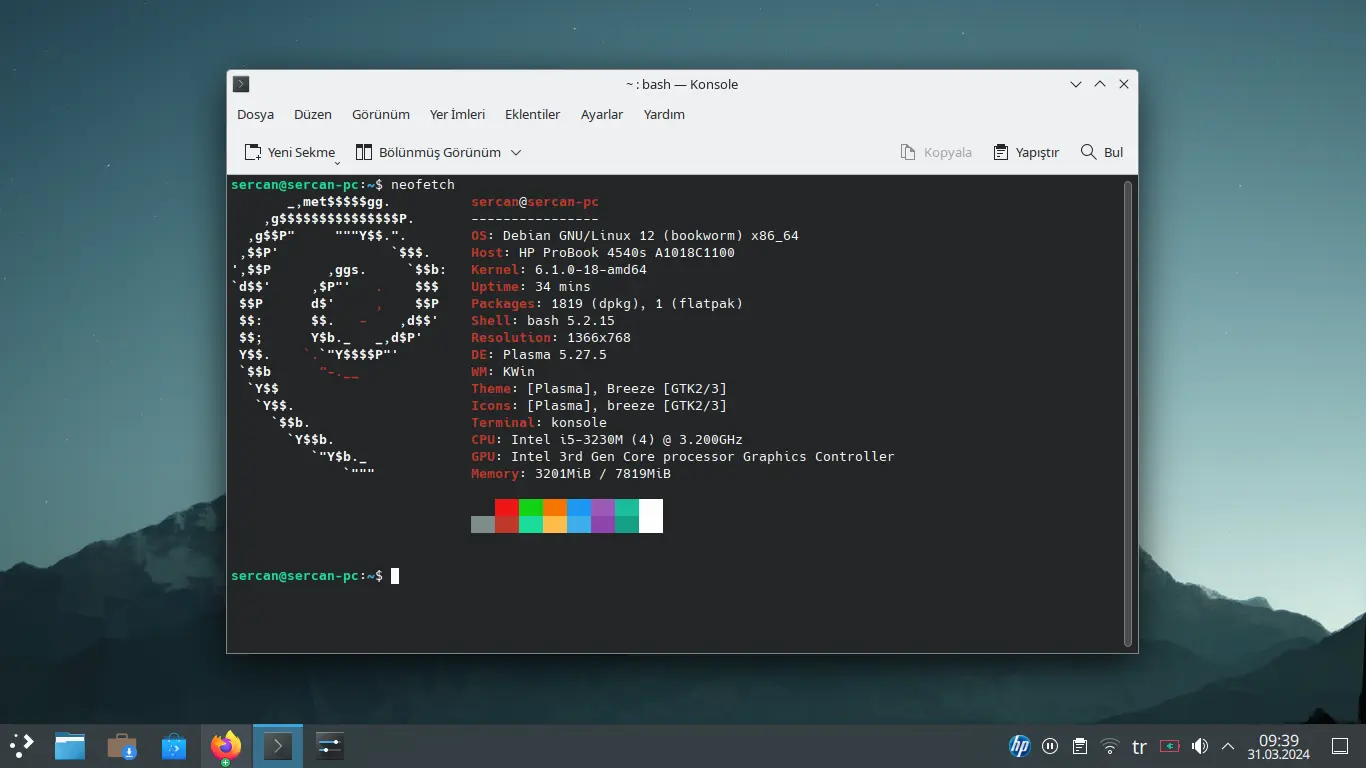Open the Ayarlar menu
1366x768 pixels.
coord(602,114)
